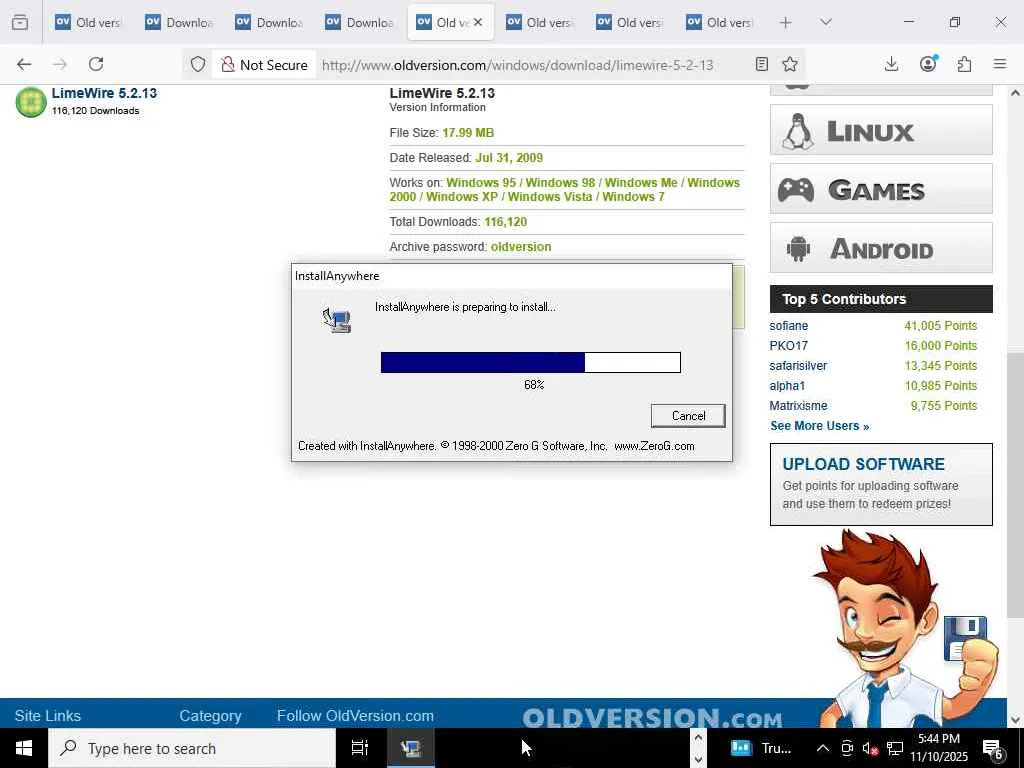Viewport: 1024px width, 768px height.
Task: Click the network tray icon
Action: click(x=895, y=748)
